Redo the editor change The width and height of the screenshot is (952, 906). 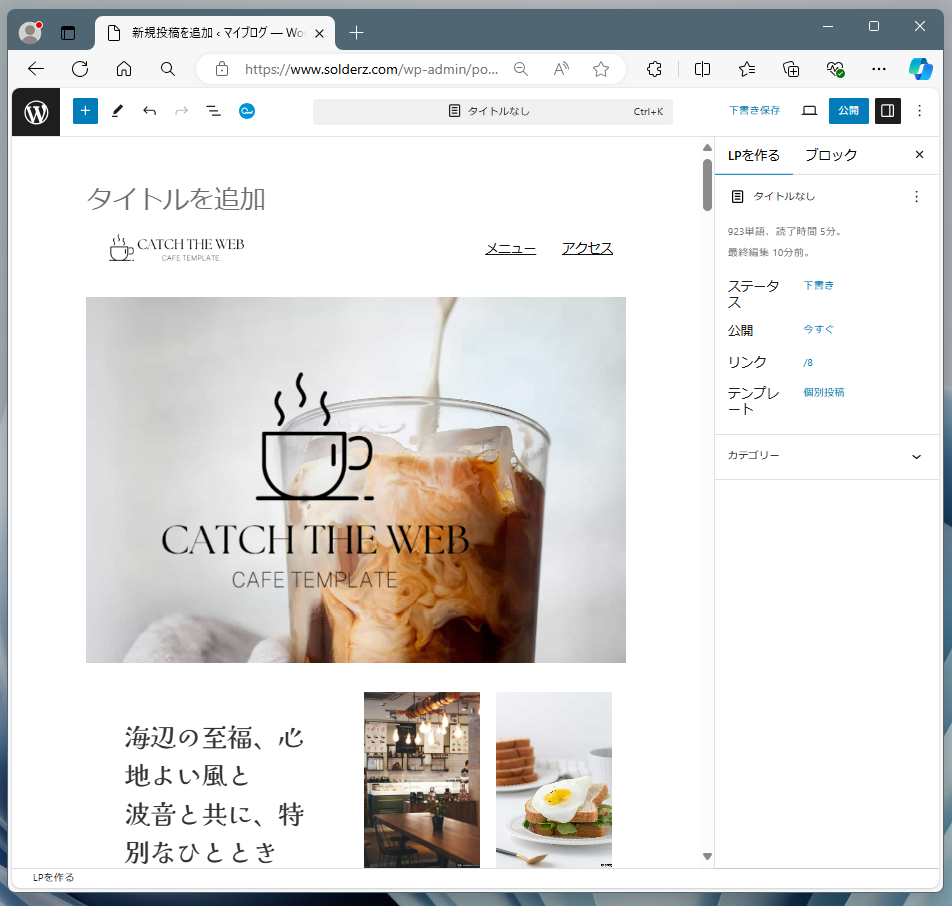point(182,111)
